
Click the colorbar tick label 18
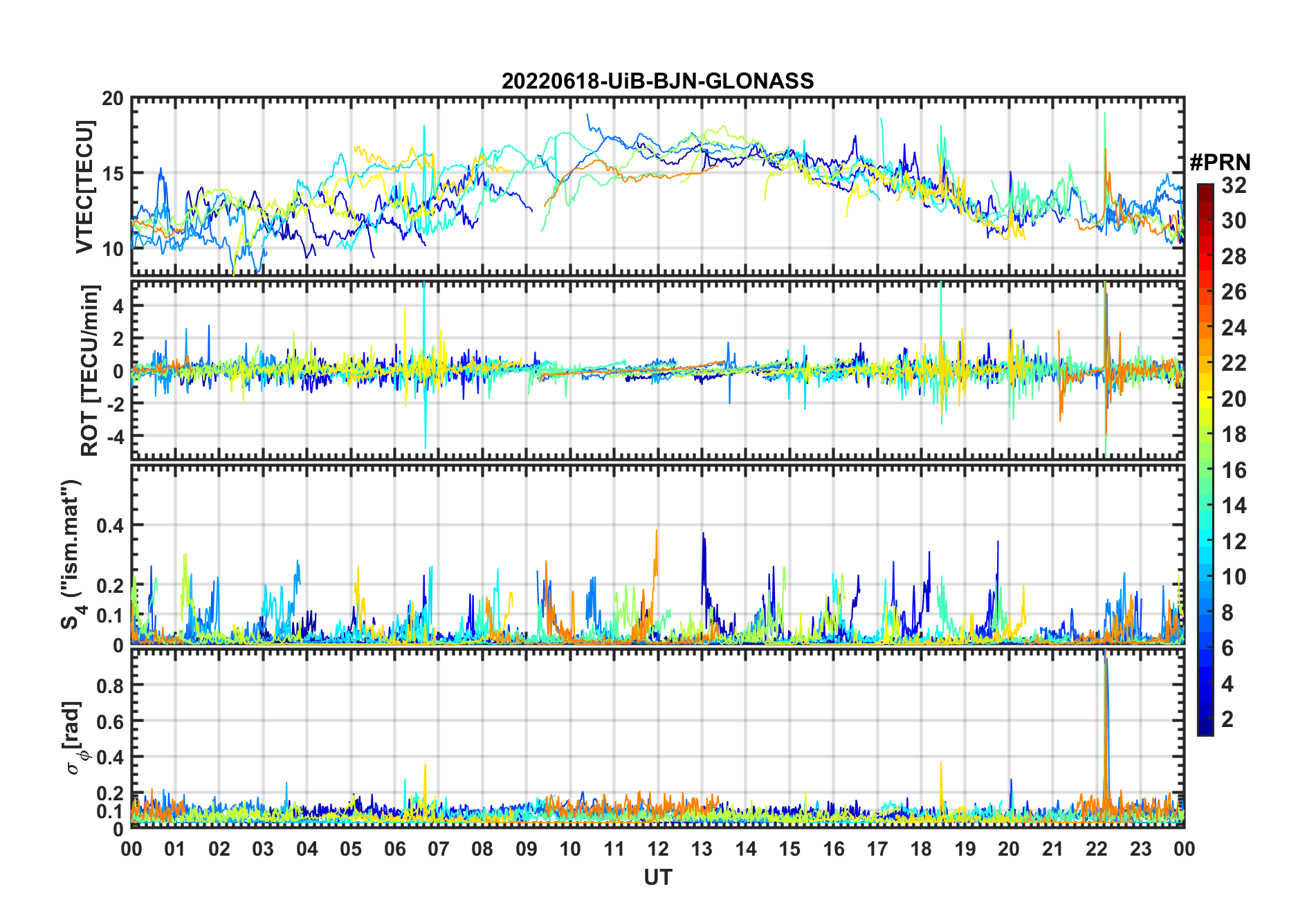pyautogui.click(x=1234, y=434)
